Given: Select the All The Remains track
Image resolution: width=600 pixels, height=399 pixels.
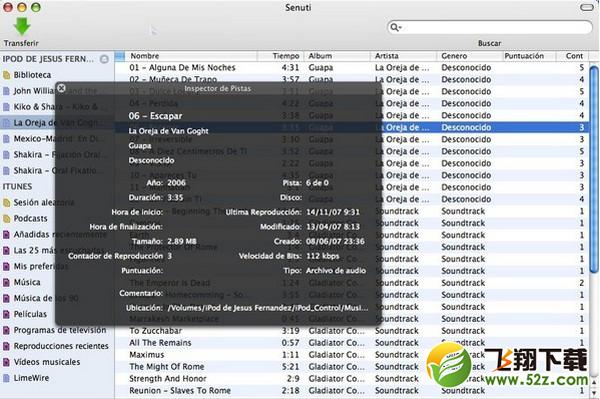Looking at the screenshot, I should point(351,343).
